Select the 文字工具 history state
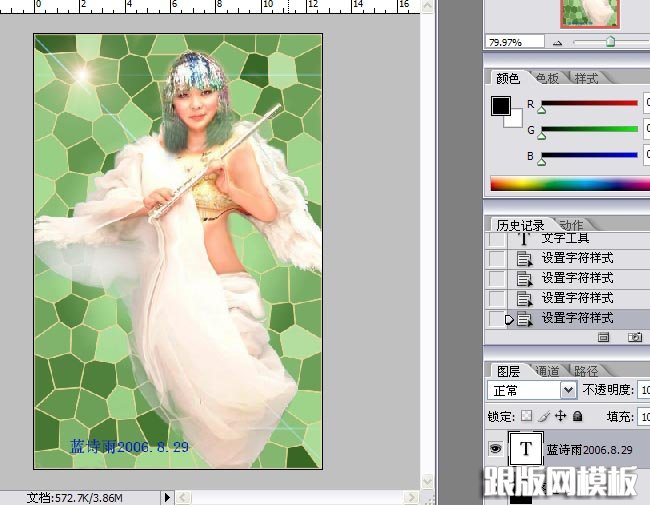This screenshot has height=505, width=650. click(565, 239)
